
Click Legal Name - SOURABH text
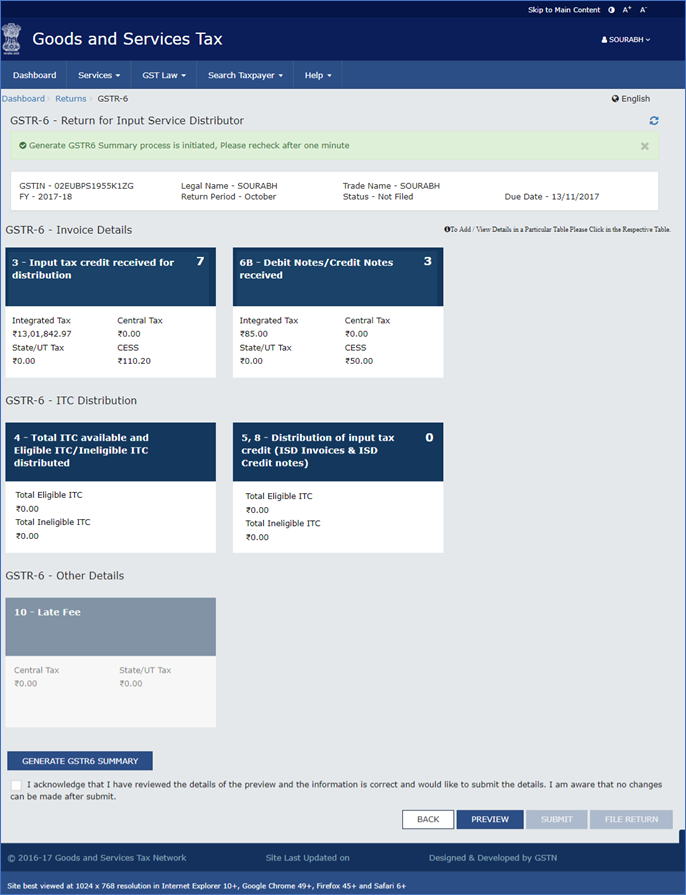229,186
